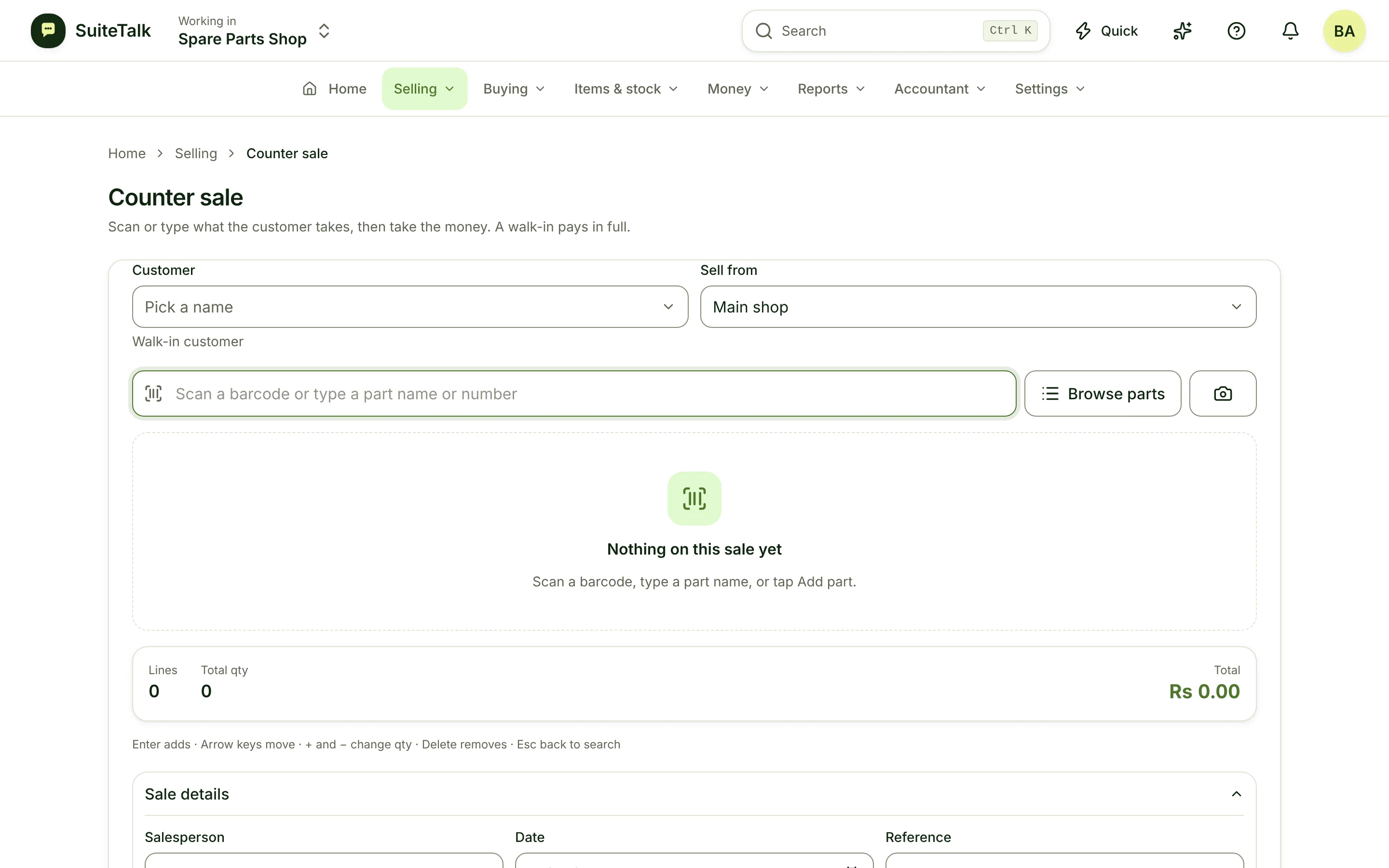Go to the Home nav item

point(335,89)
